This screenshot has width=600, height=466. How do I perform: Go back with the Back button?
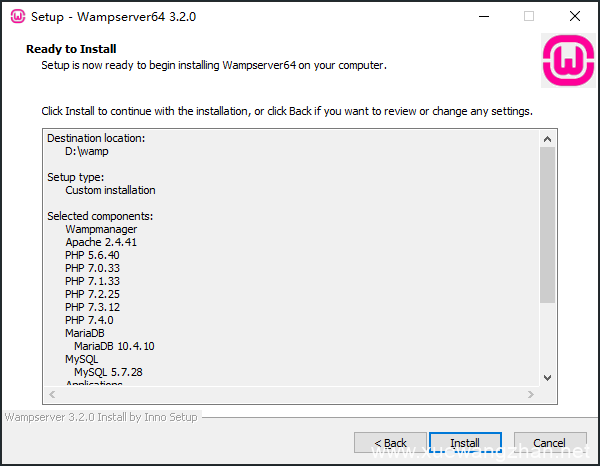(390, 443)
